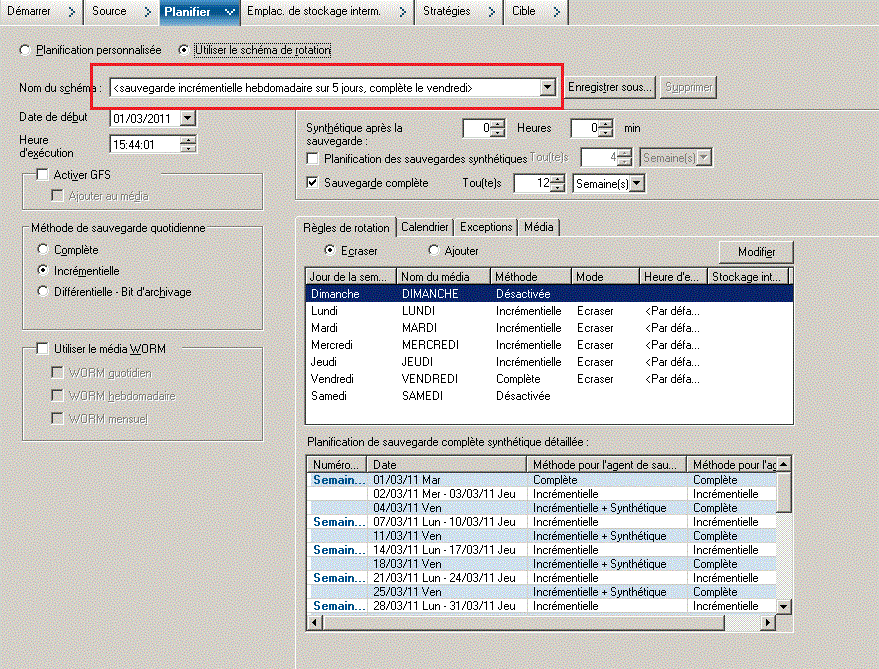Choose the Complète daily backup method
This screenshot has width=879, height=669.
[x=42, y=250]
